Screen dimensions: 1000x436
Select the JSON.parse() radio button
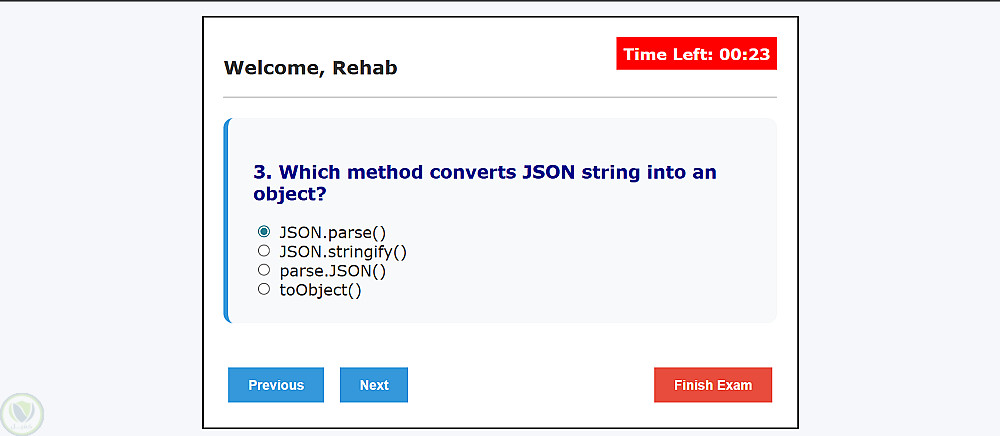pyautogui.click(x=264, y=231)
